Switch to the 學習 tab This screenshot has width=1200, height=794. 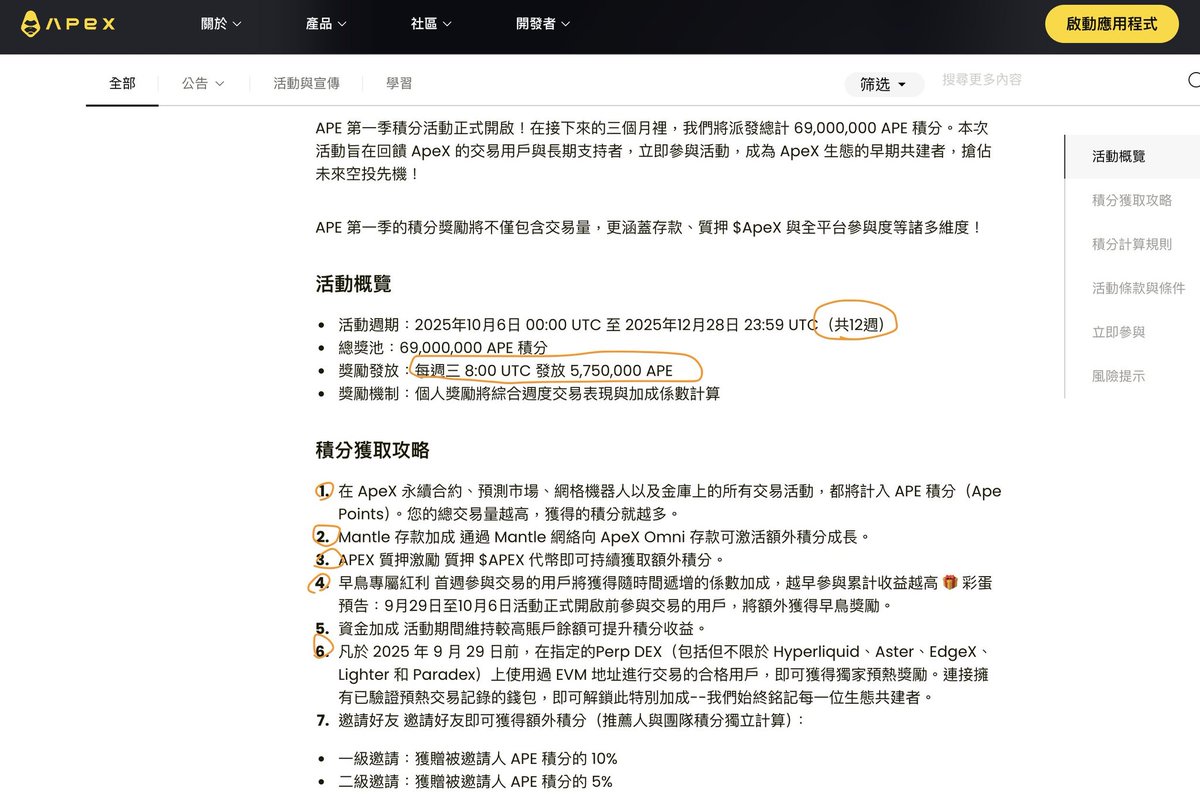[399, 83]
